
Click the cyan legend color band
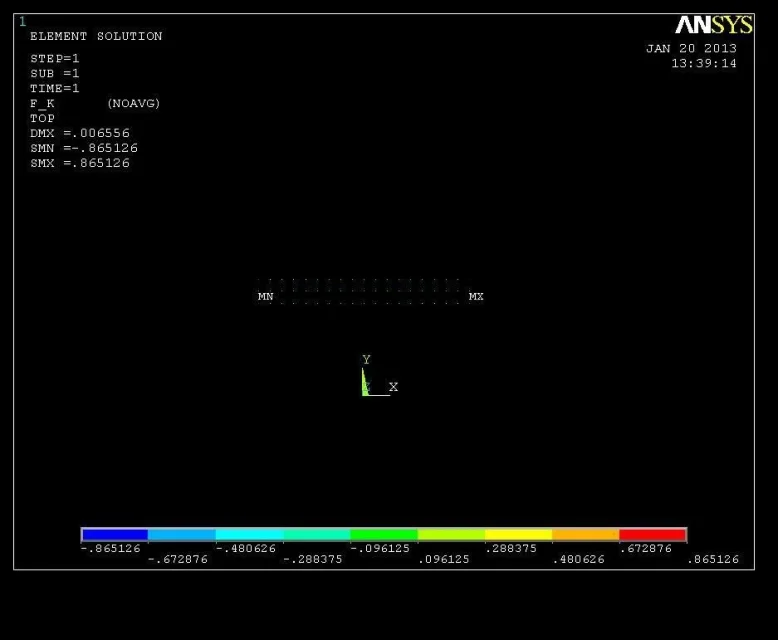(249, 534)
